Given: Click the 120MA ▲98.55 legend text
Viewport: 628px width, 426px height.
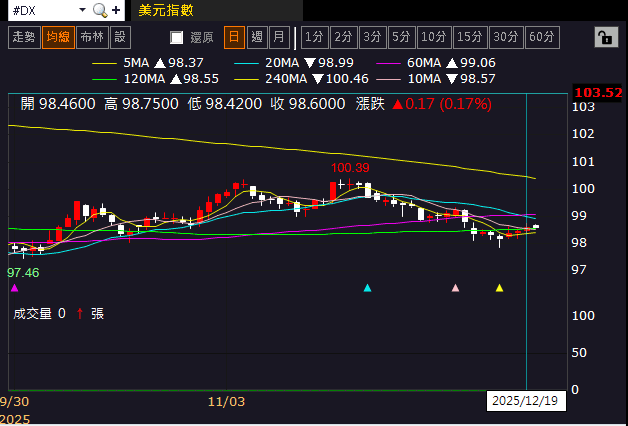Looking at the screenshot, I should [171, 79].
